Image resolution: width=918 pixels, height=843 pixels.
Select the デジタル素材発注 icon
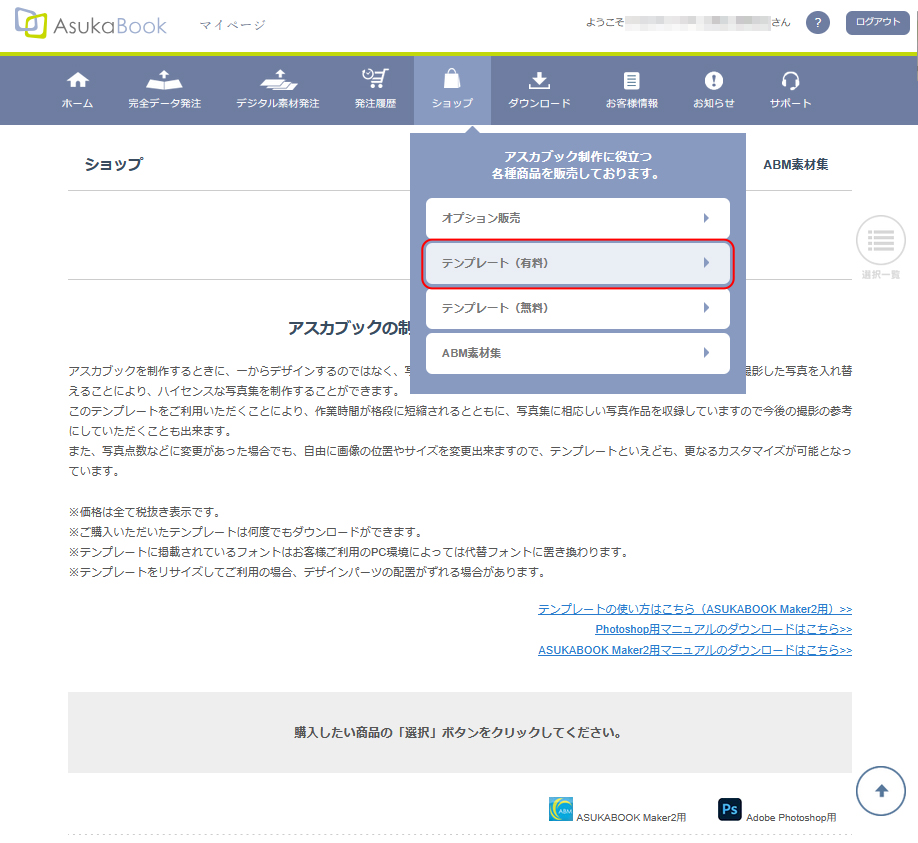278,80
